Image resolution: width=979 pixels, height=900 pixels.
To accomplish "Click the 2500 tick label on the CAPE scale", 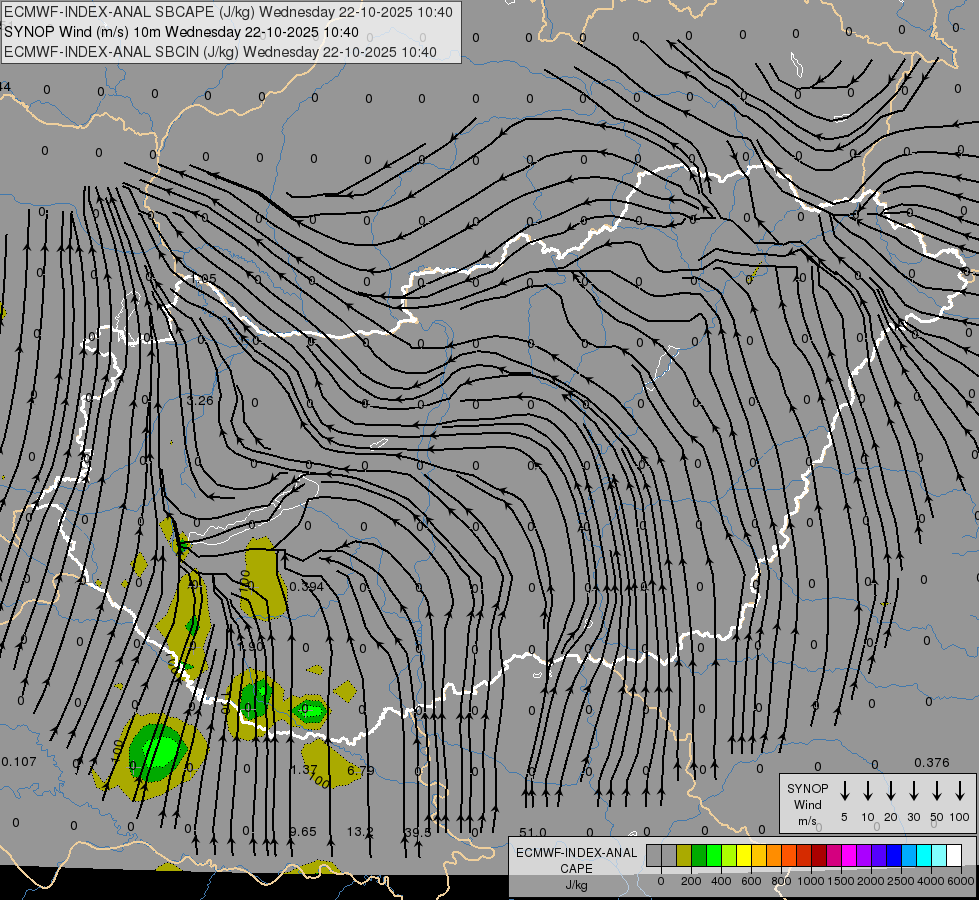I will pos(901,881).
